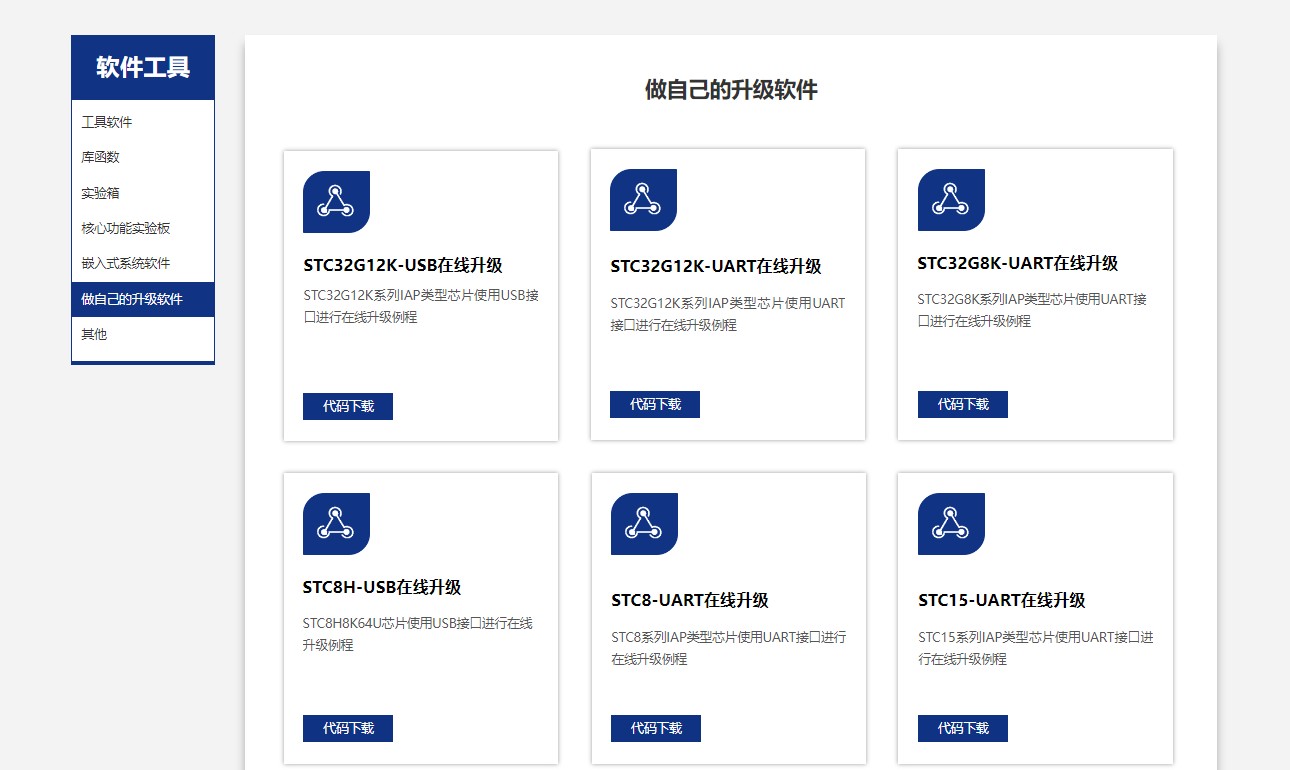The image size is (1290, 770).
Task: Go to 实验箱 section
Action: (x=143, y=193)
